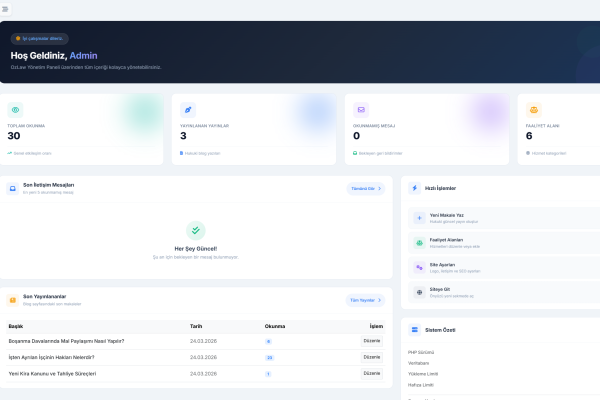This screenshot has width=600, height=400.
Task: Click the Başlık column header
Action: [16, 326]
